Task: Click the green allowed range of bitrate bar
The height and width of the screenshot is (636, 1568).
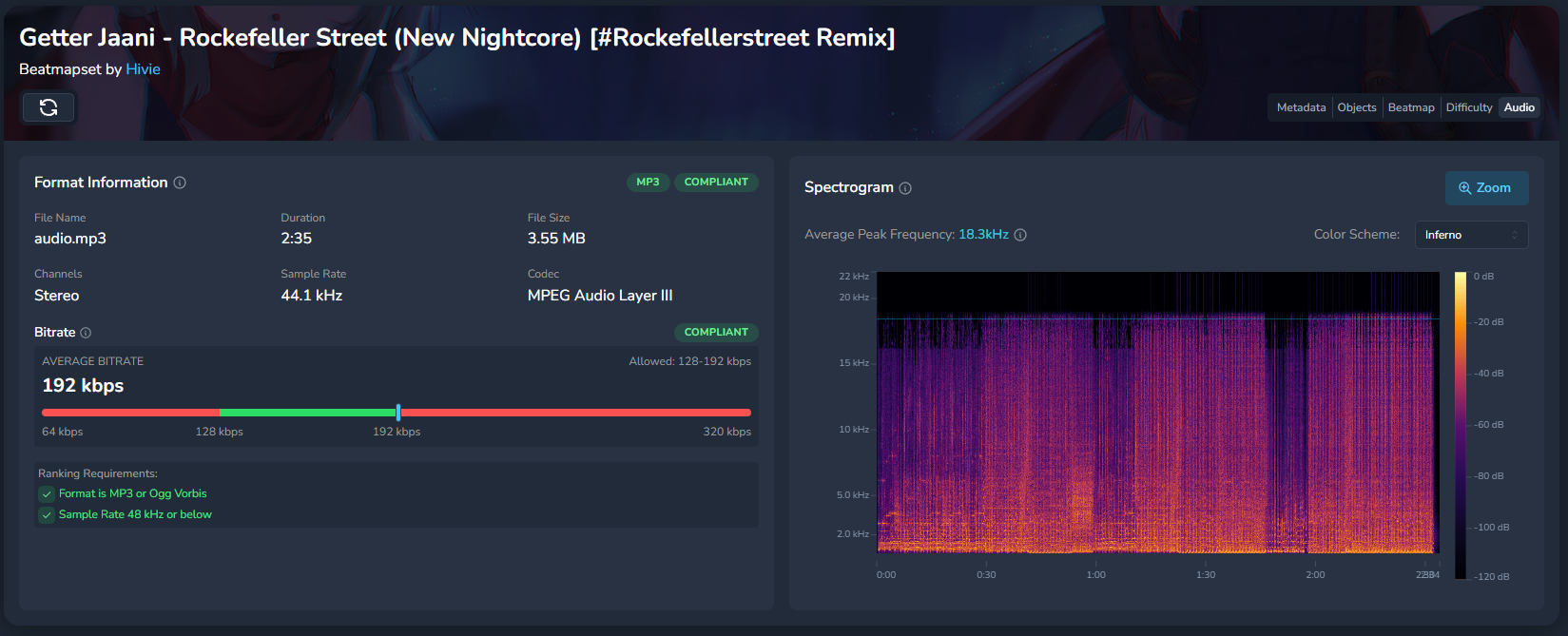Action: [x=308, y=413]
